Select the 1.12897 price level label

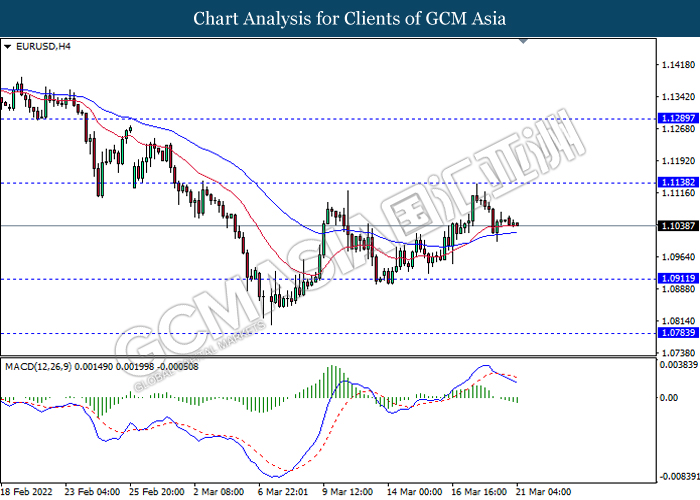(678, 118)
